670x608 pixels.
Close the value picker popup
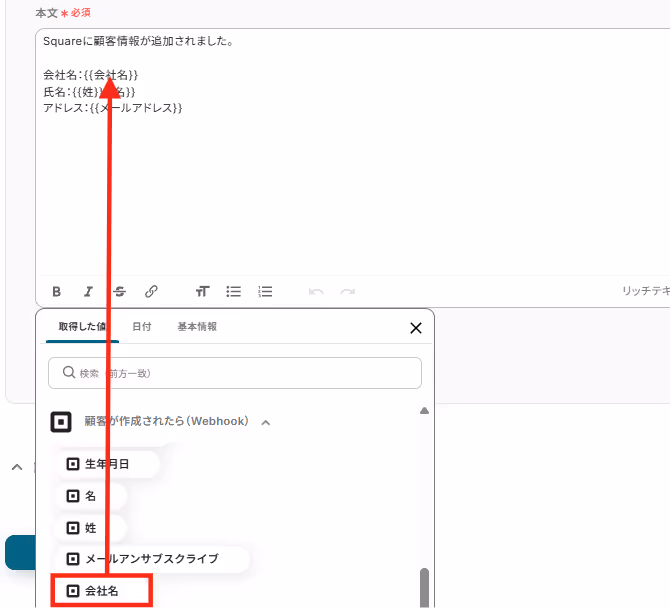(x=416, y=328)
